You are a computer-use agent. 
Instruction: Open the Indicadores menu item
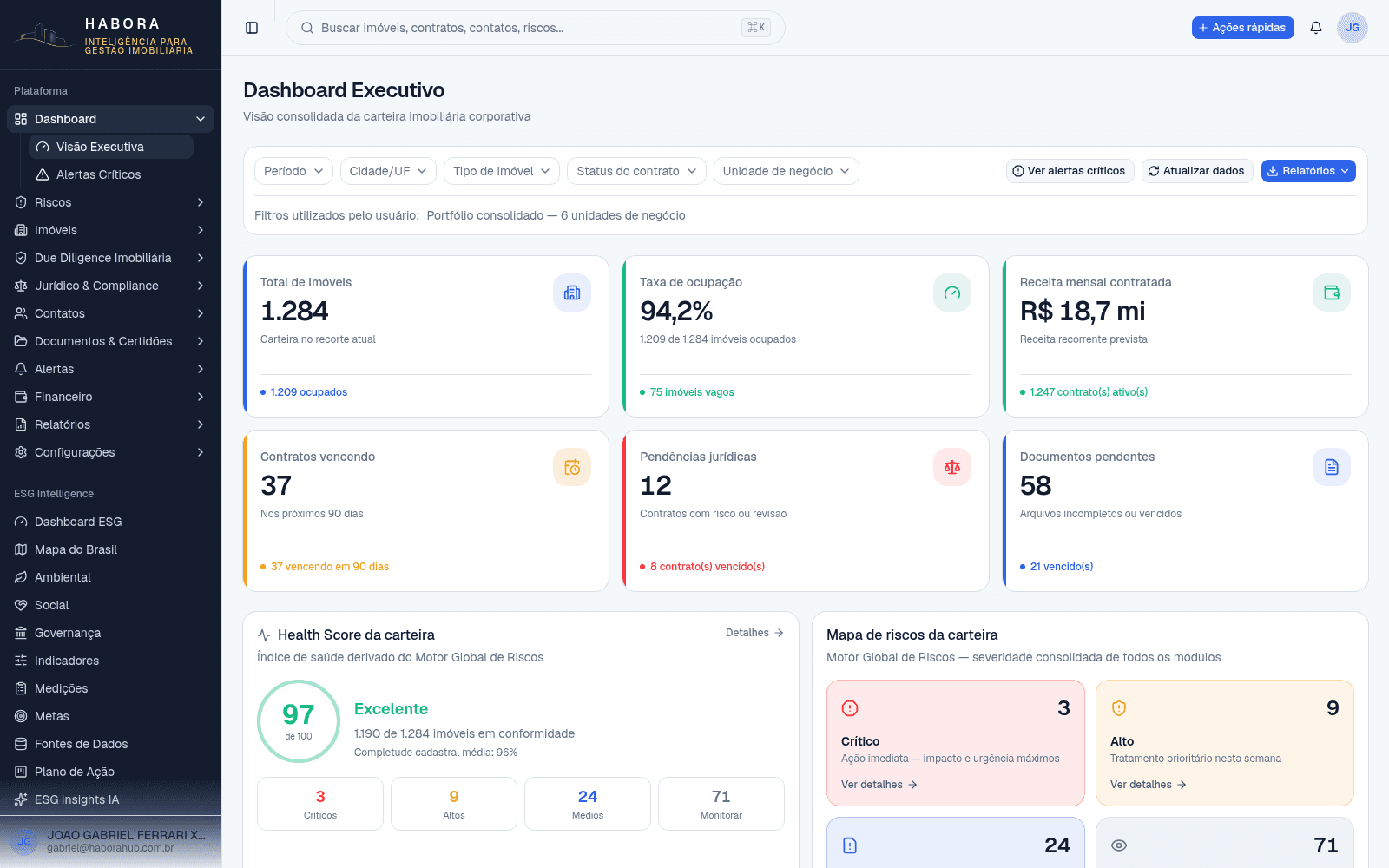point(110,661)
